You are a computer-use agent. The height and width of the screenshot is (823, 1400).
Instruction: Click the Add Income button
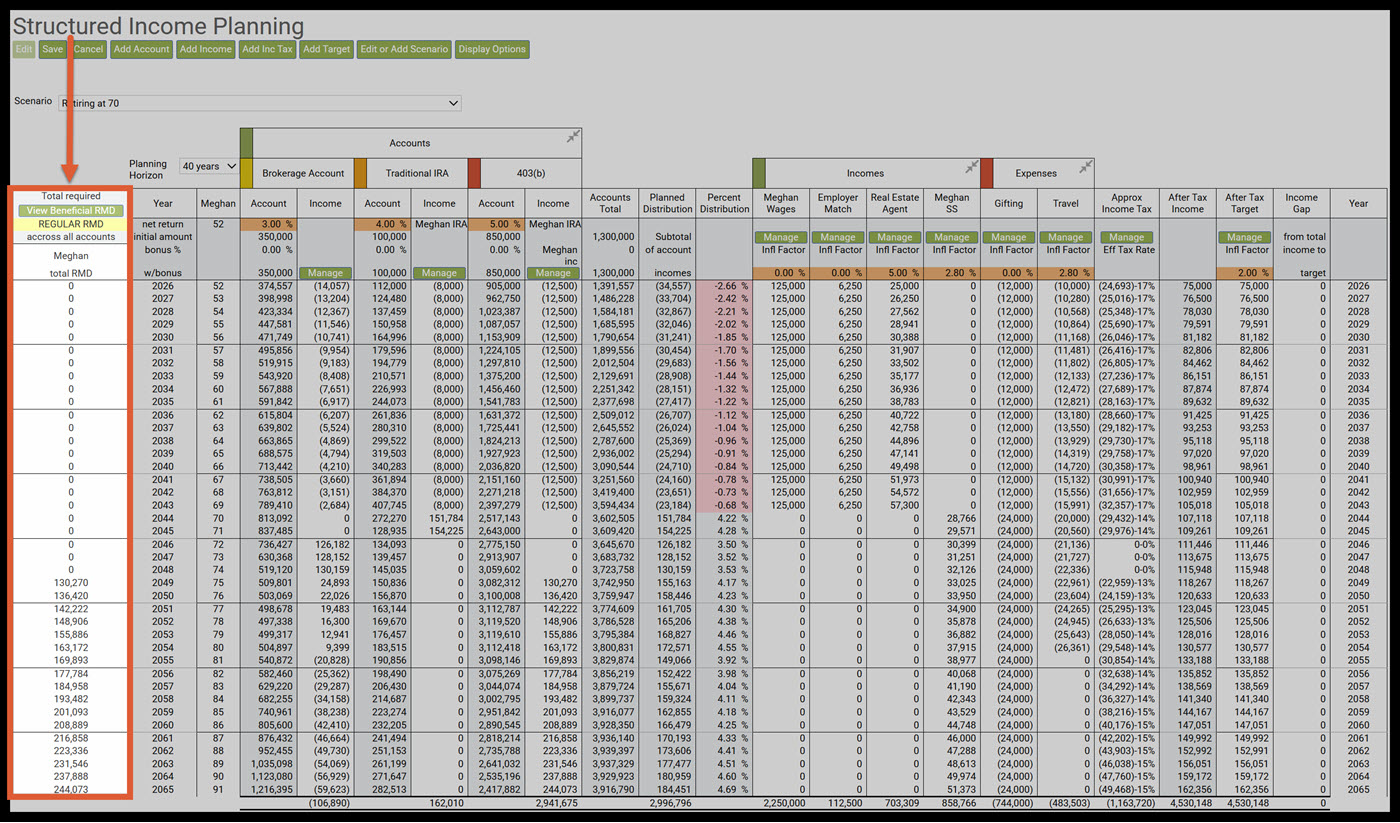coord(205,49)
